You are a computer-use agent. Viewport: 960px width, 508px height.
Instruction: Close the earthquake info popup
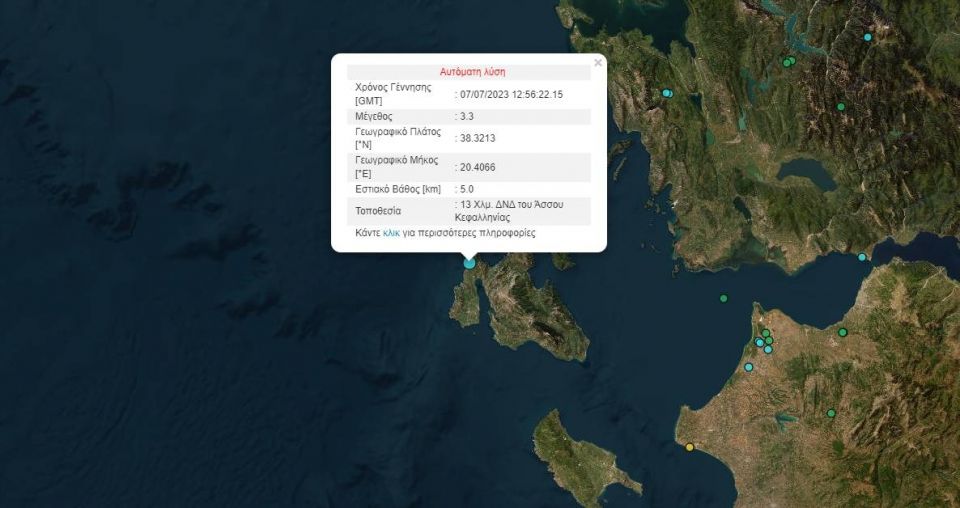[598, 63]
